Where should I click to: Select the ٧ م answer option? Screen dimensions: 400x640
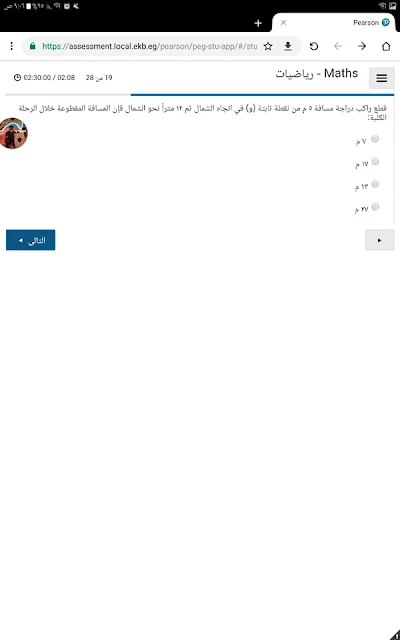[x=375, y=139]
